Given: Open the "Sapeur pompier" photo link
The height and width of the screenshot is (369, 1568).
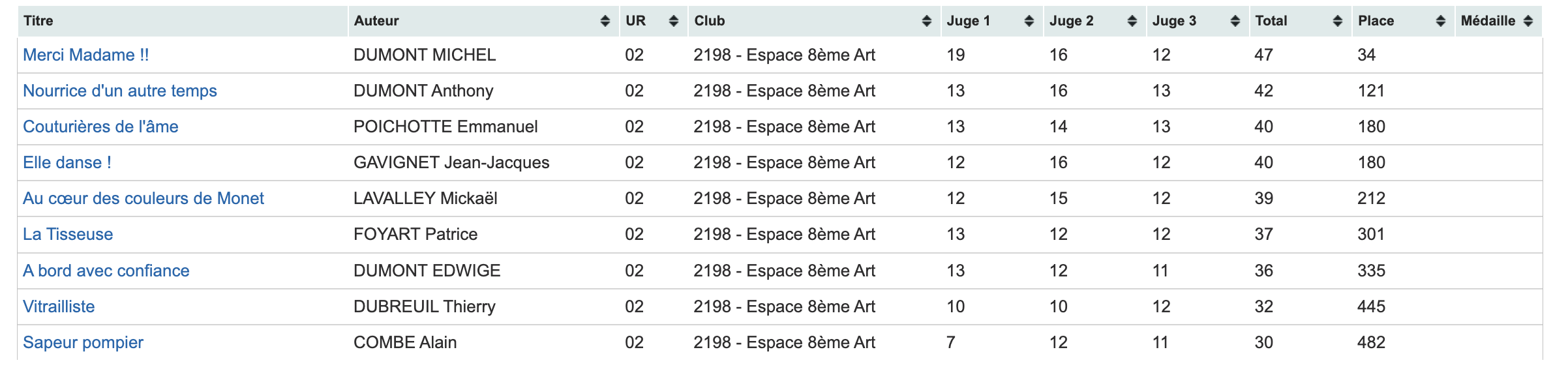Looking at the screenshot, I should [83, 343].
